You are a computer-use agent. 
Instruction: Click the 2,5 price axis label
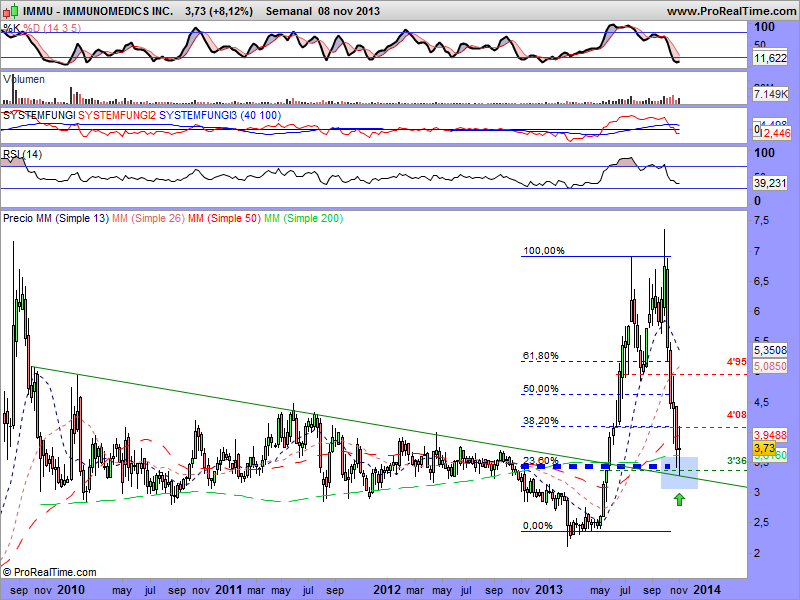[761, 522]
